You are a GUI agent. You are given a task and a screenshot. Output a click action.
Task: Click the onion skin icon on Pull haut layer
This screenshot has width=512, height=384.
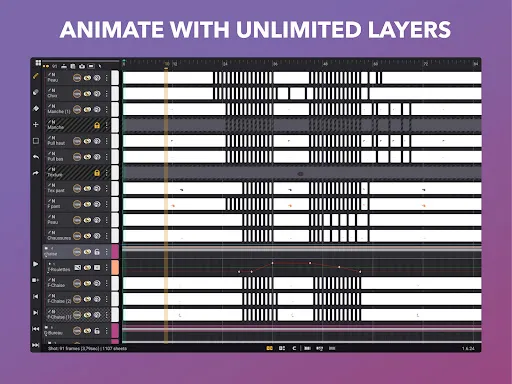pos(97,141)
